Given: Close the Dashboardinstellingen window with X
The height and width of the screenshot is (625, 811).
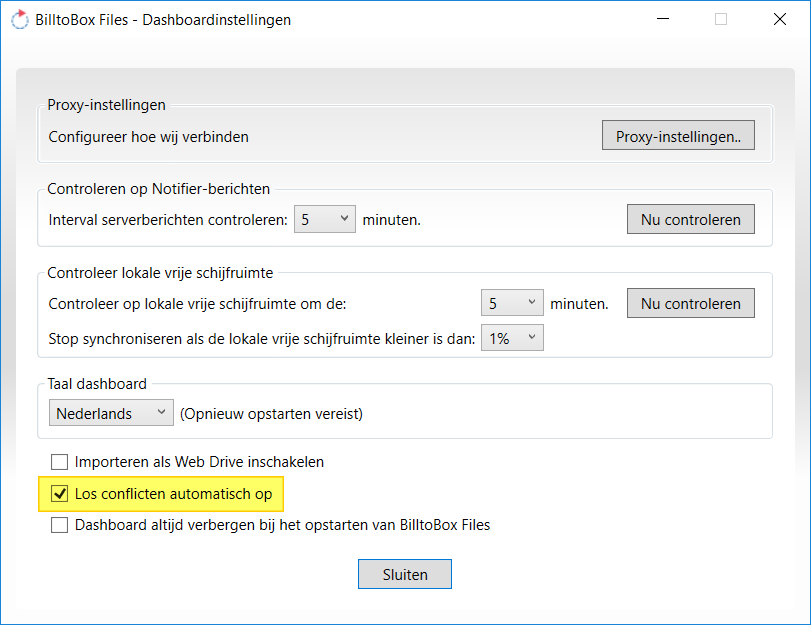Looking at the screenshot, I should point(780,20).
